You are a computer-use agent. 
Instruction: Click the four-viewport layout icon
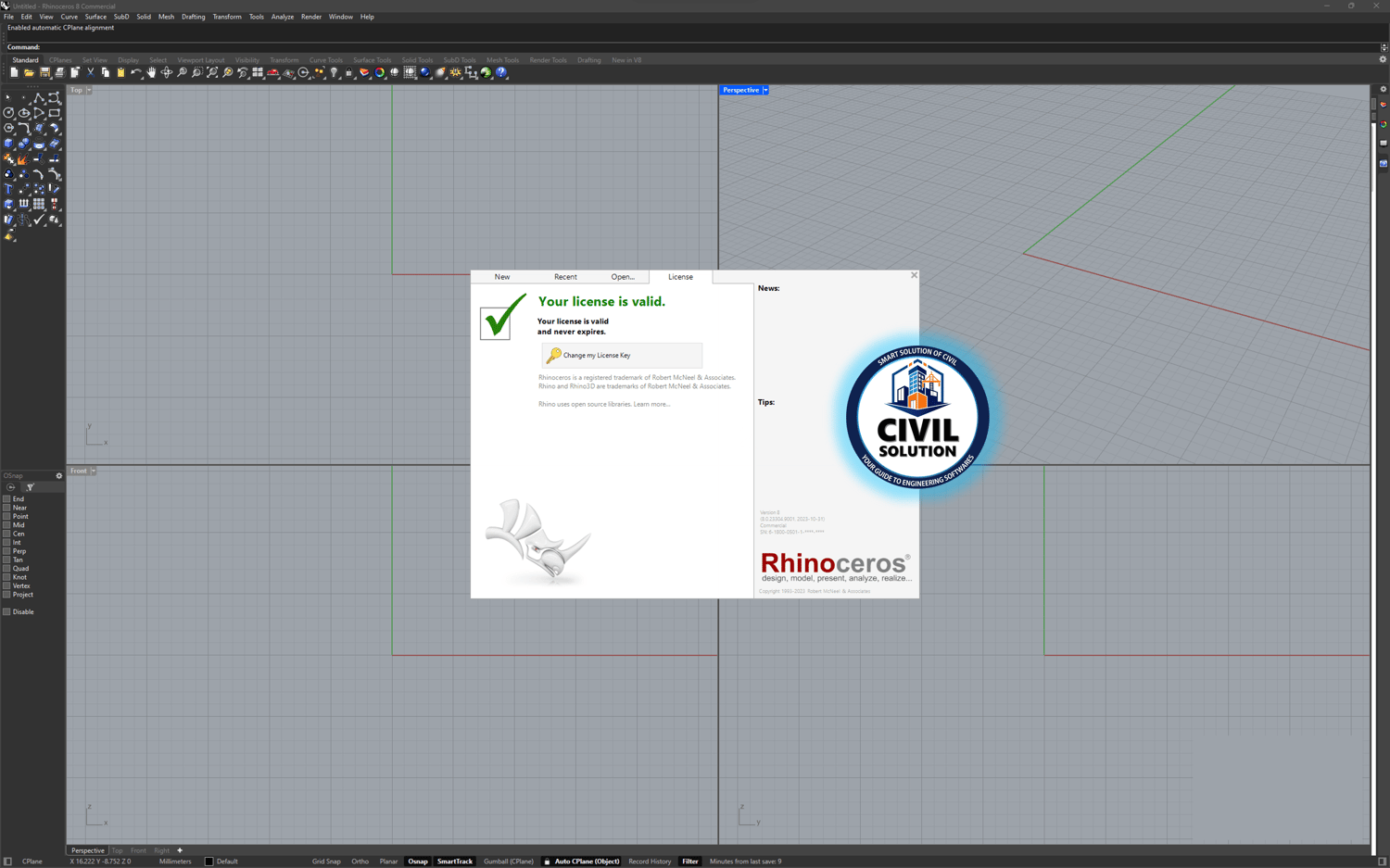258,72
